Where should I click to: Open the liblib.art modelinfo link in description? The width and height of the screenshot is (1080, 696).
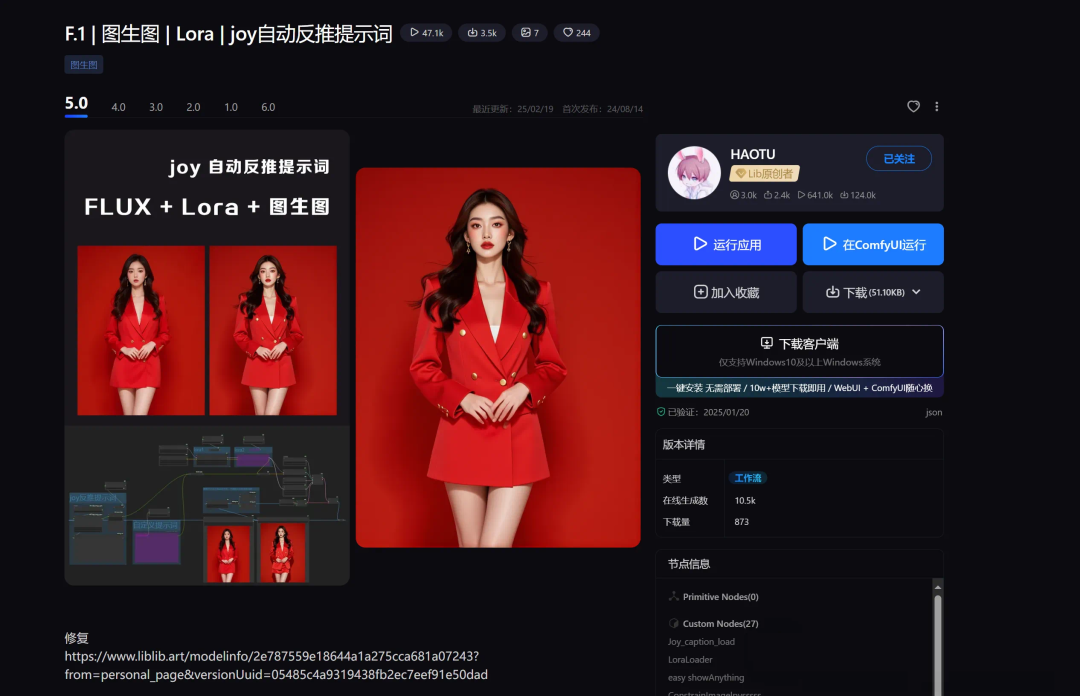pyautogui.click(x=276, y=665)
